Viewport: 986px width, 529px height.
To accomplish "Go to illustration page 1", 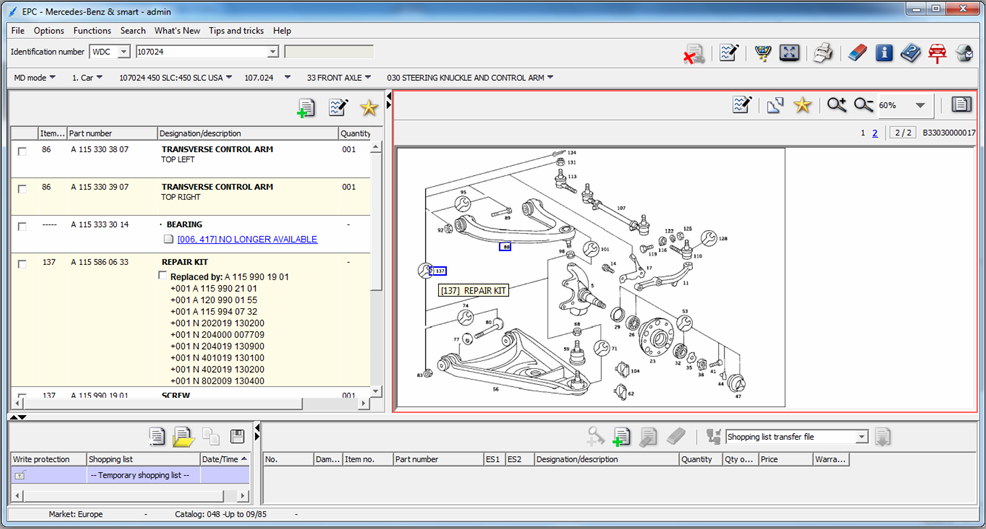I will click(x=863, y=133).
